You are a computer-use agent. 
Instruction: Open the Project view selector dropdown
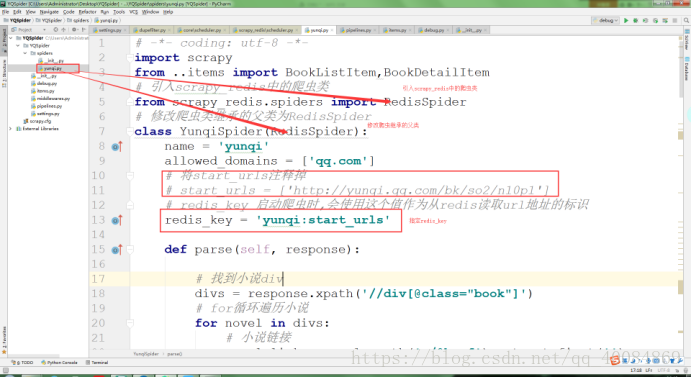coord(28,30)
